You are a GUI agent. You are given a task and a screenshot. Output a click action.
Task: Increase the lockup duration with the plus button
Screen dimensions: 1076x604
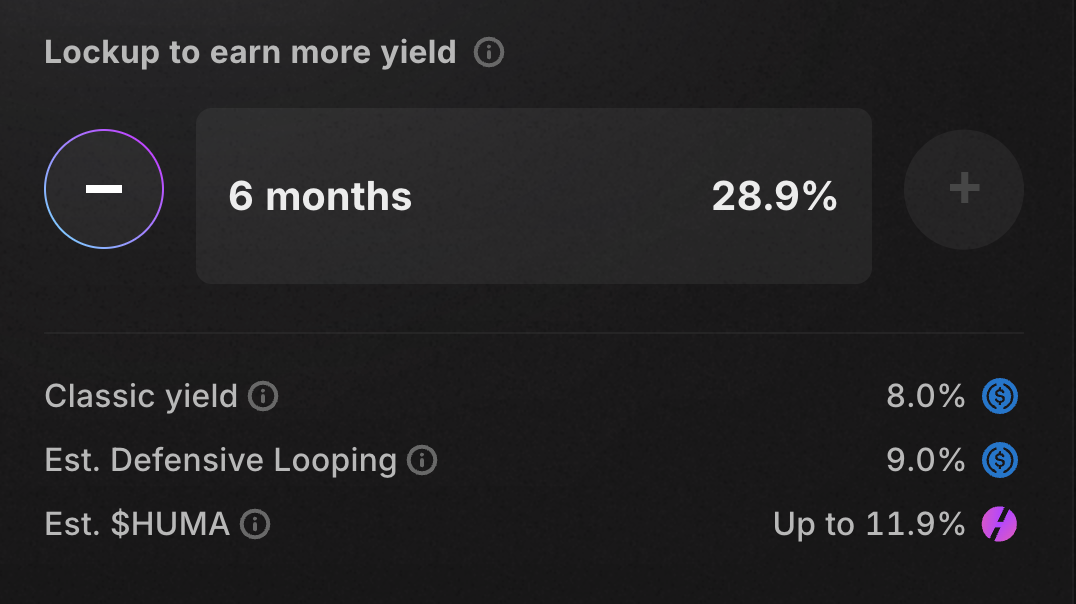coord(963,189)
